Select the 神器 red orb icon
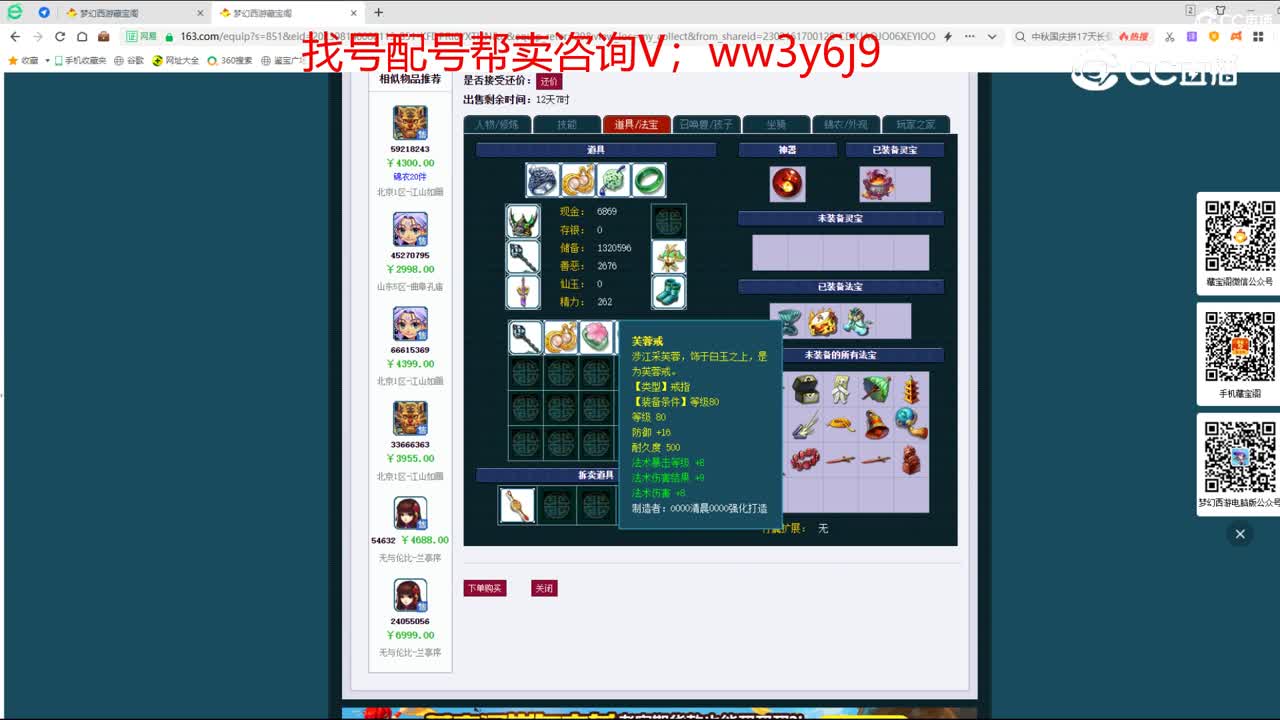 pyautogui.click(x=788, y=184)
